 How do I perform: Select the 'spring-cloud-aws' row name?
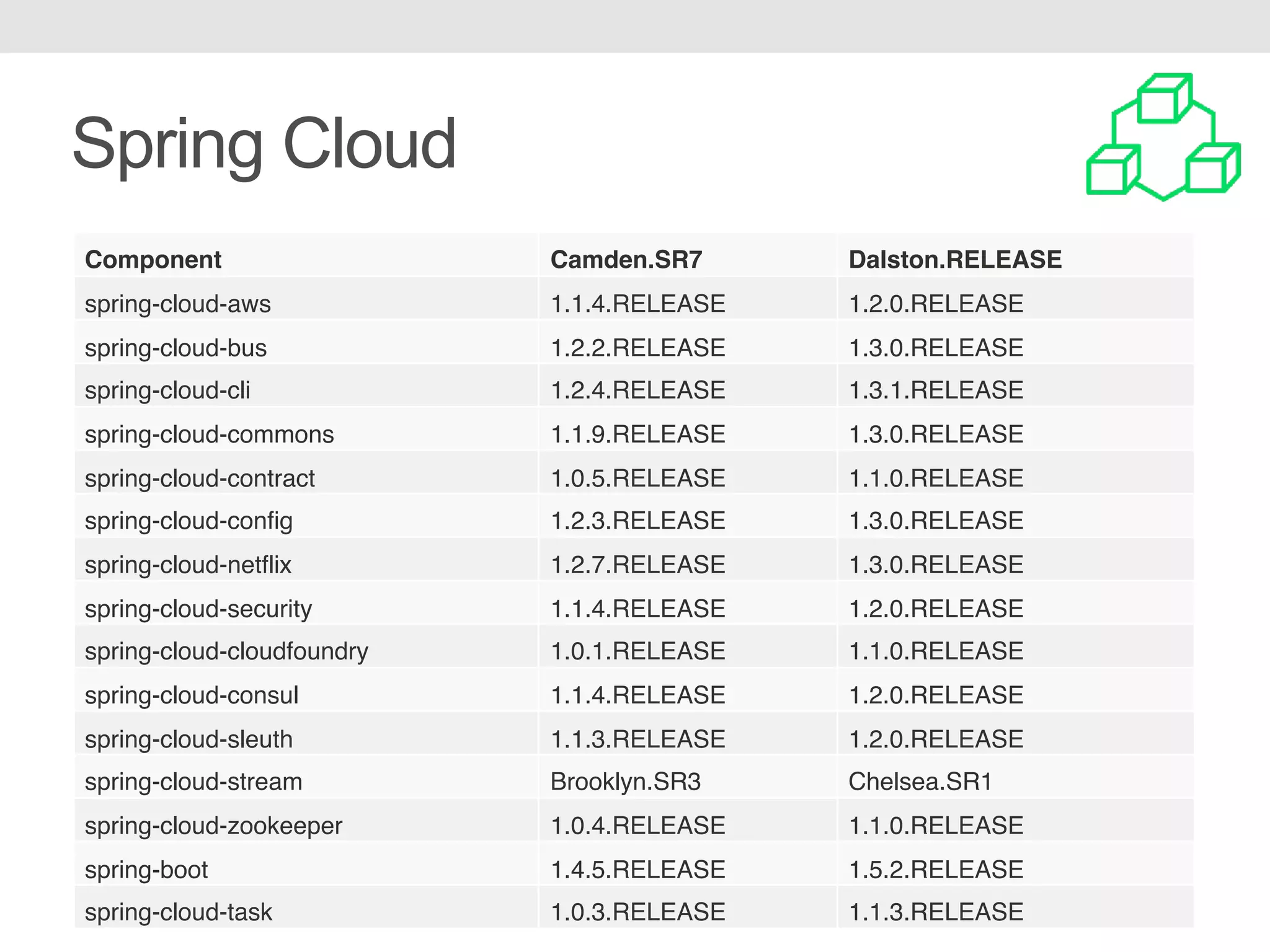click(178, 304)
